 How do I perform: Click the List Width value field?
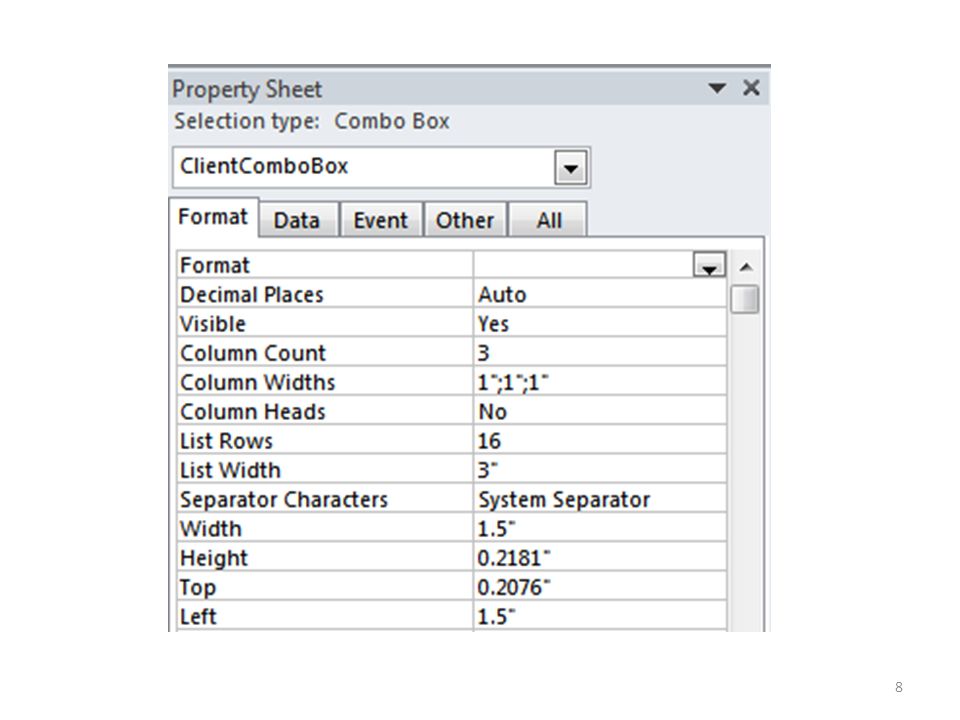[x=599, y=470]
